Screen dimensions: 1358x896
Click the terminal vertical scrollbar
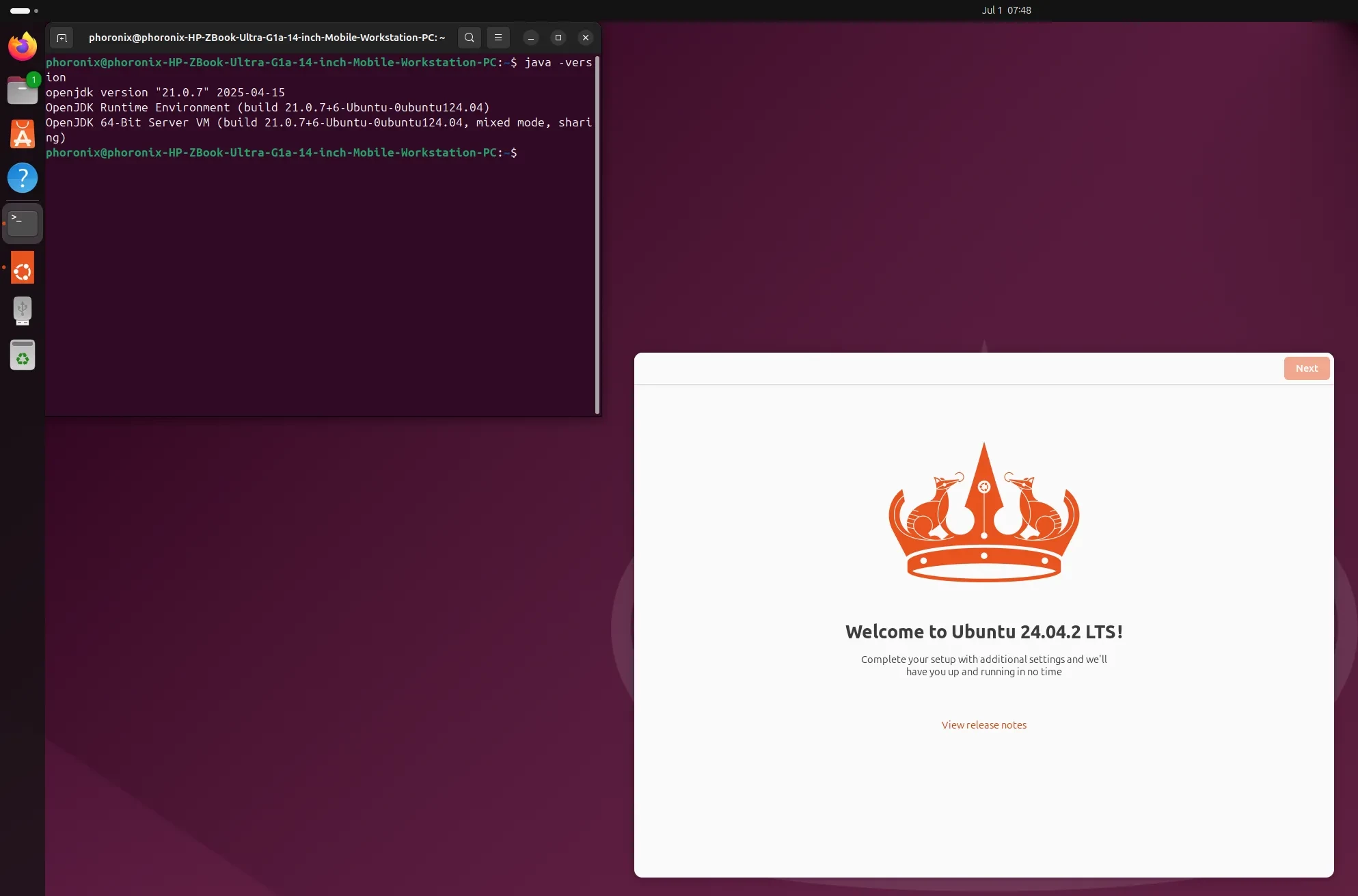597,234
